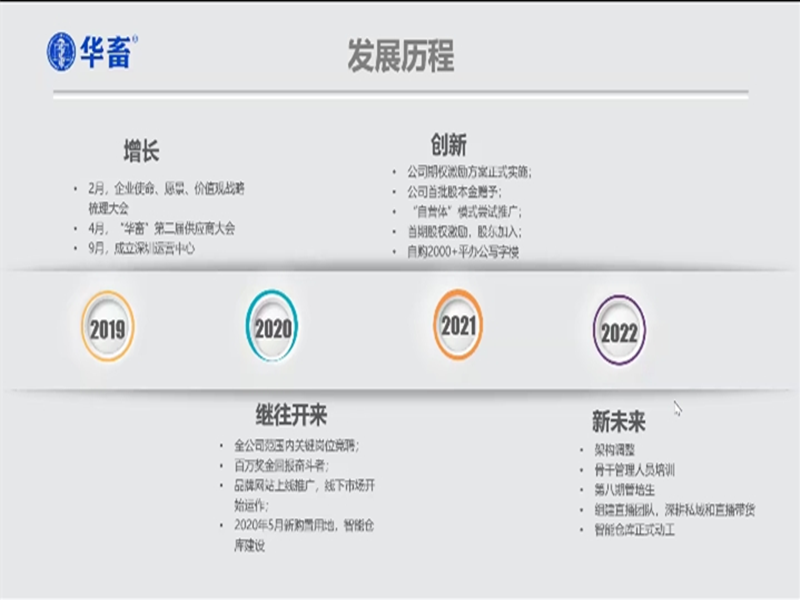Click the 发展历程 slide title
The height and width of the screenshot is (600, 800).
point(400,56)
